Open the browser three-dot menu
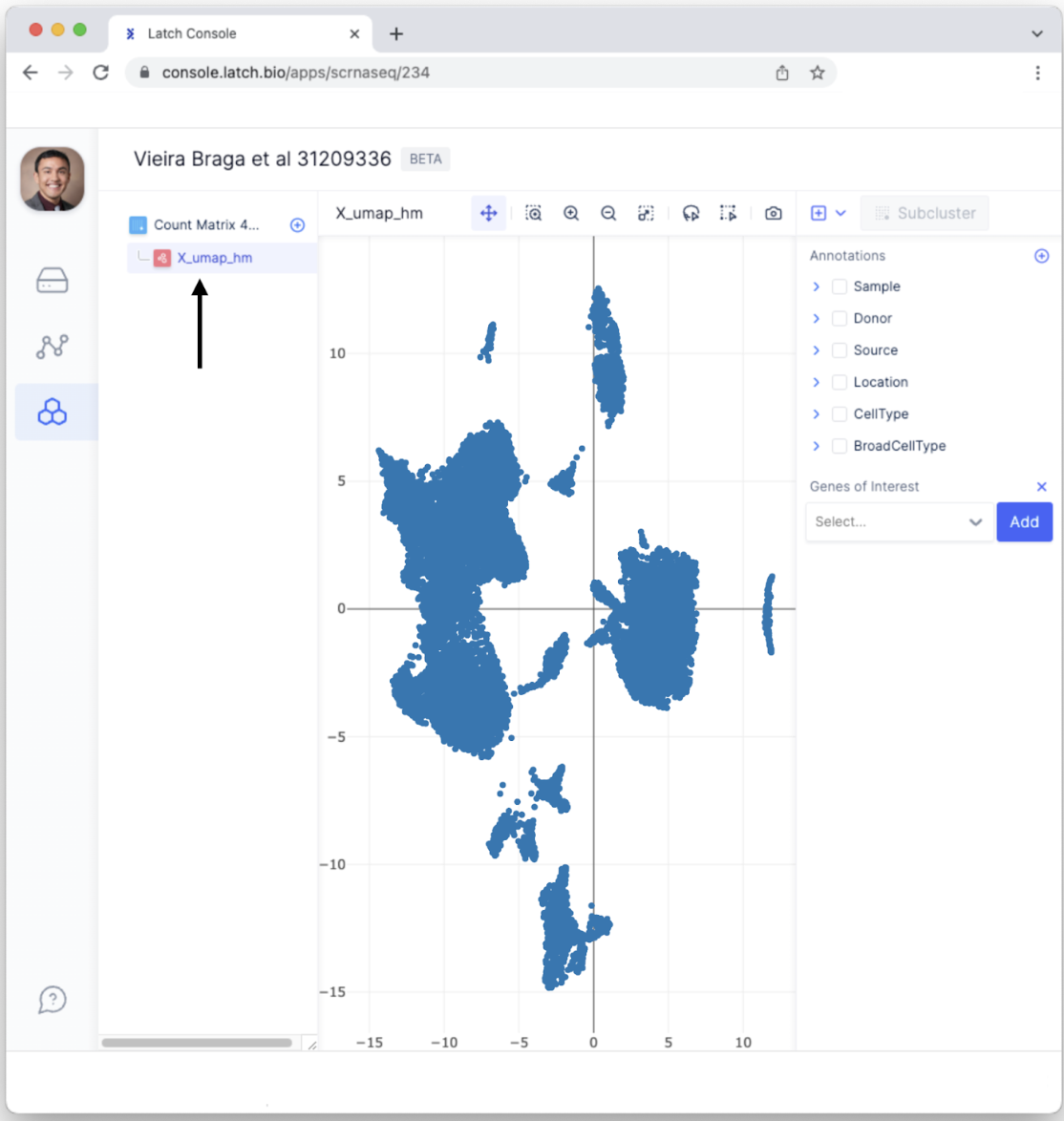Viewport: 1064px width, 1121px height. (1037, 73)
